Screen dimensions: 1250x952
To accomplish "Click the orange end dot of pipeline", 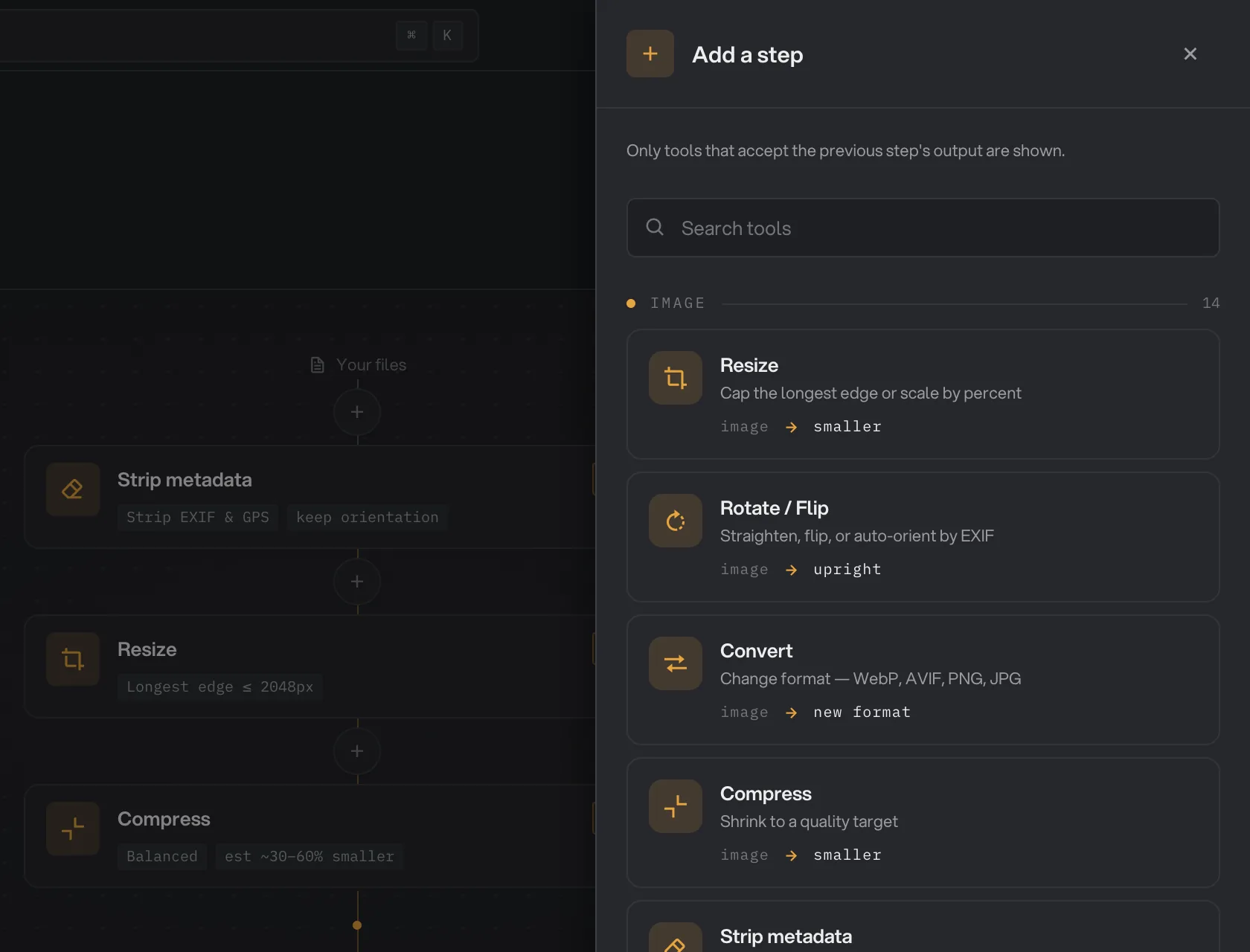I will coord(357,925).
